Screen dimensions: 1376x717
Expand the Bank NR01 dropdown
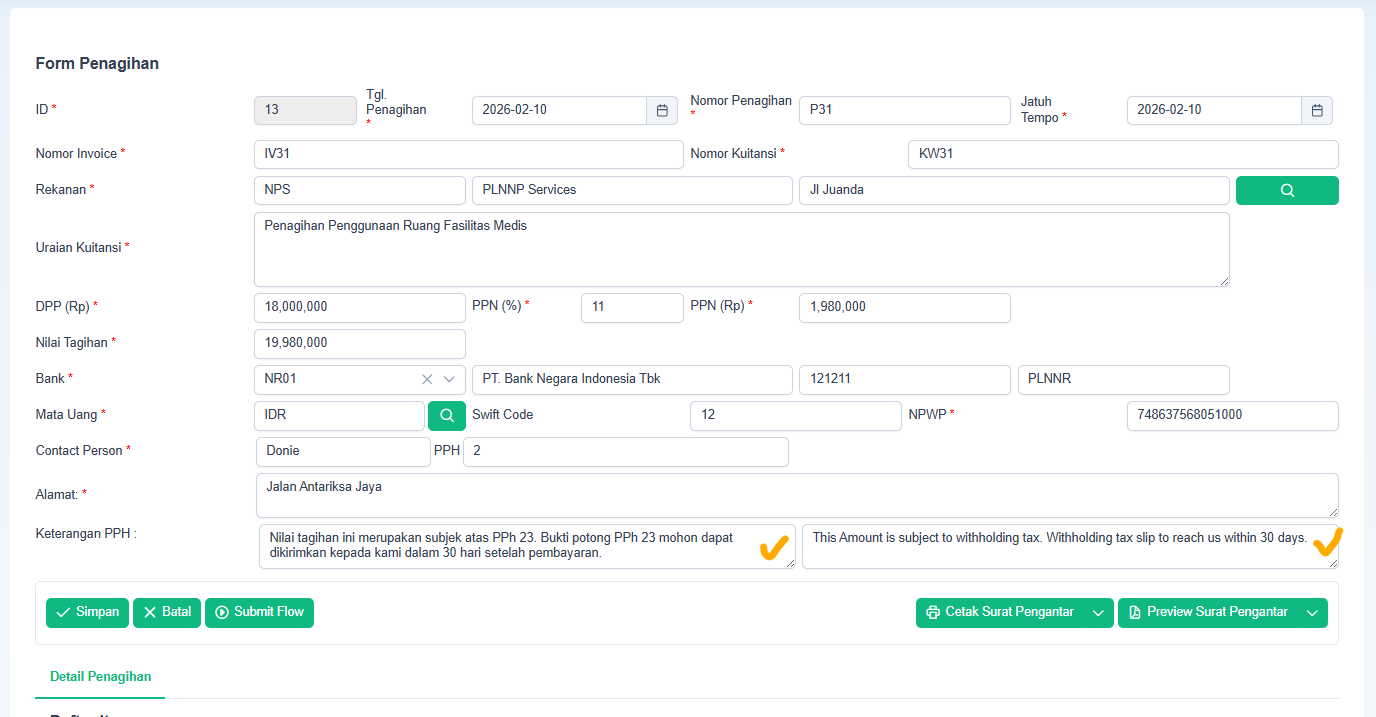tap(449, 380)
